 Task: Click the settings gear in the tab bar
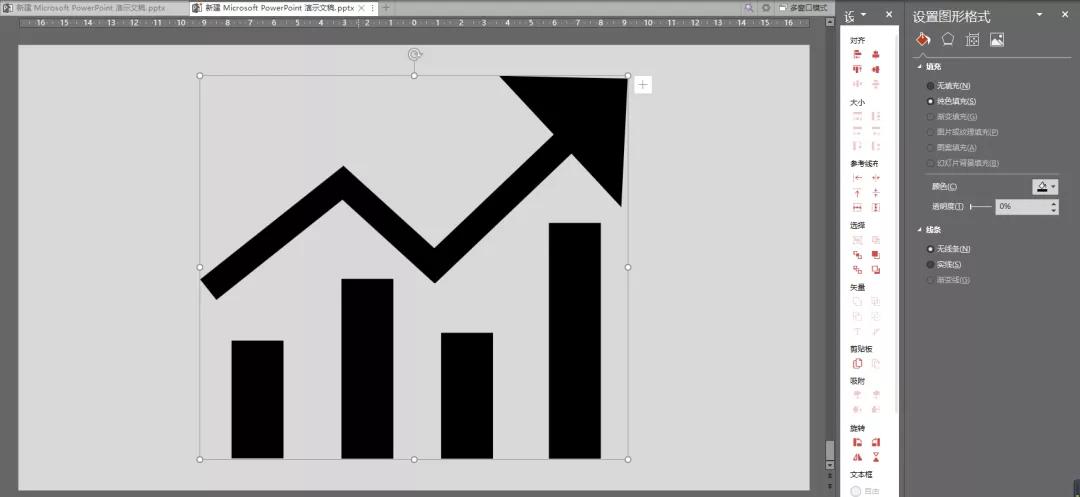[x=765, y=8]
